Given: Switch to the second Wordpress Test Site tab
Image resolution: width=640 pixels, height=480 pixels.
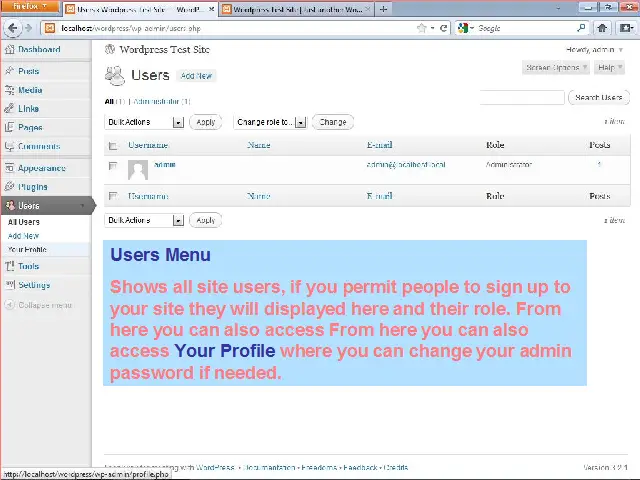Looking at the screenshot, I should coord(297,9).
